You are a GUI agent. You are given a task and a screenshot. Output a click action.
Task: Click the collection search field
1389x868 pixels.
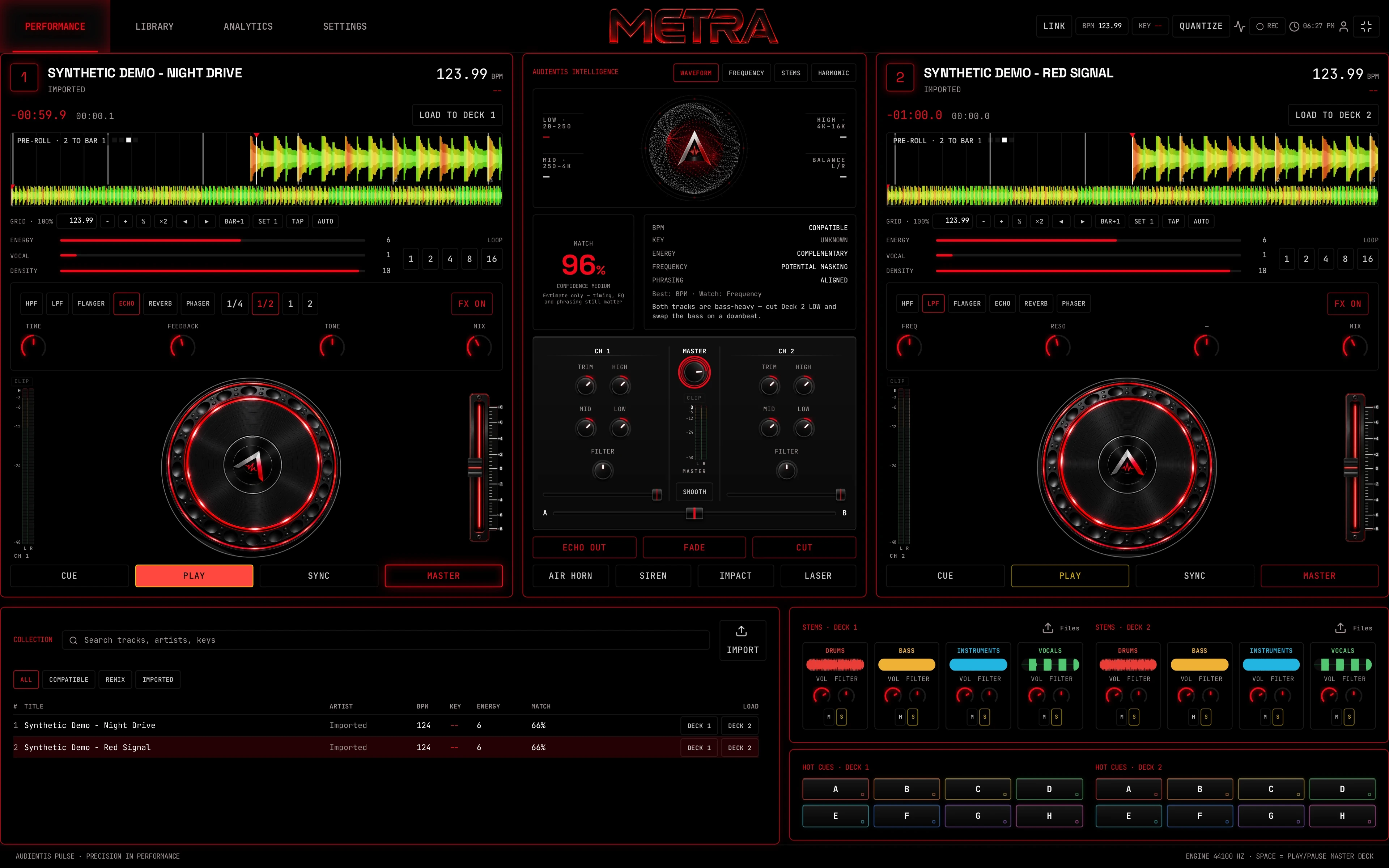(x=386, y=640)
